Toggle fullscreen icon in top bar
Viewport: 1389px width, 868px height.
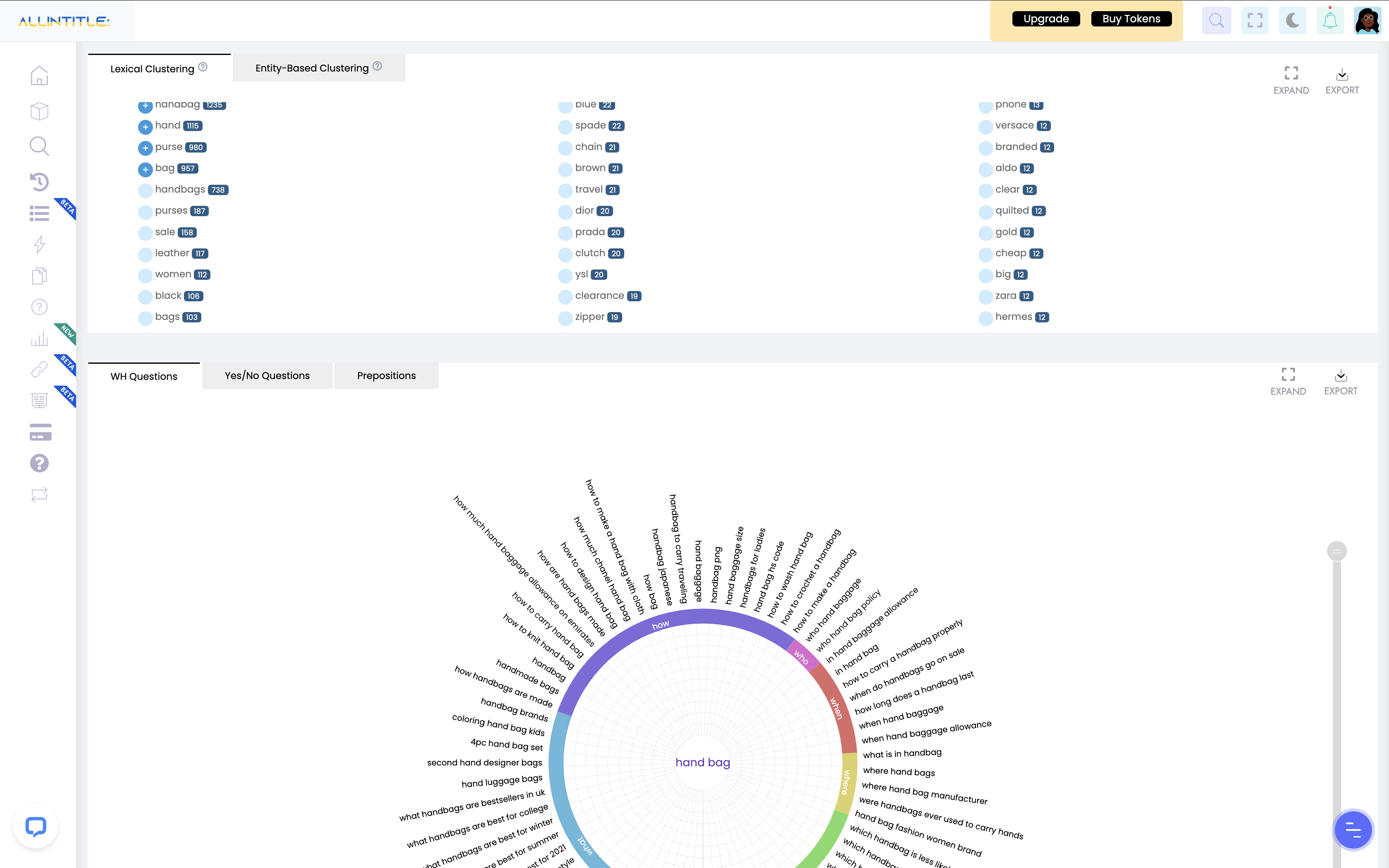tap(1255, 21)
